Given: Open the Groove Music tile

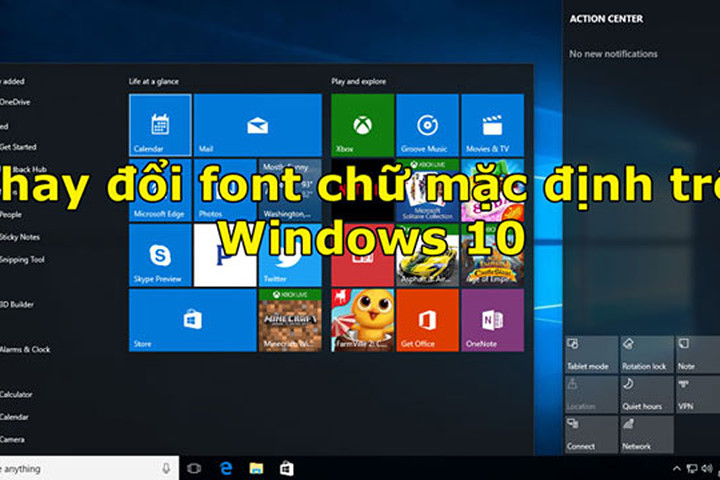Looking at the screenshot, I should pyautogui.click(x=427, y=125).
